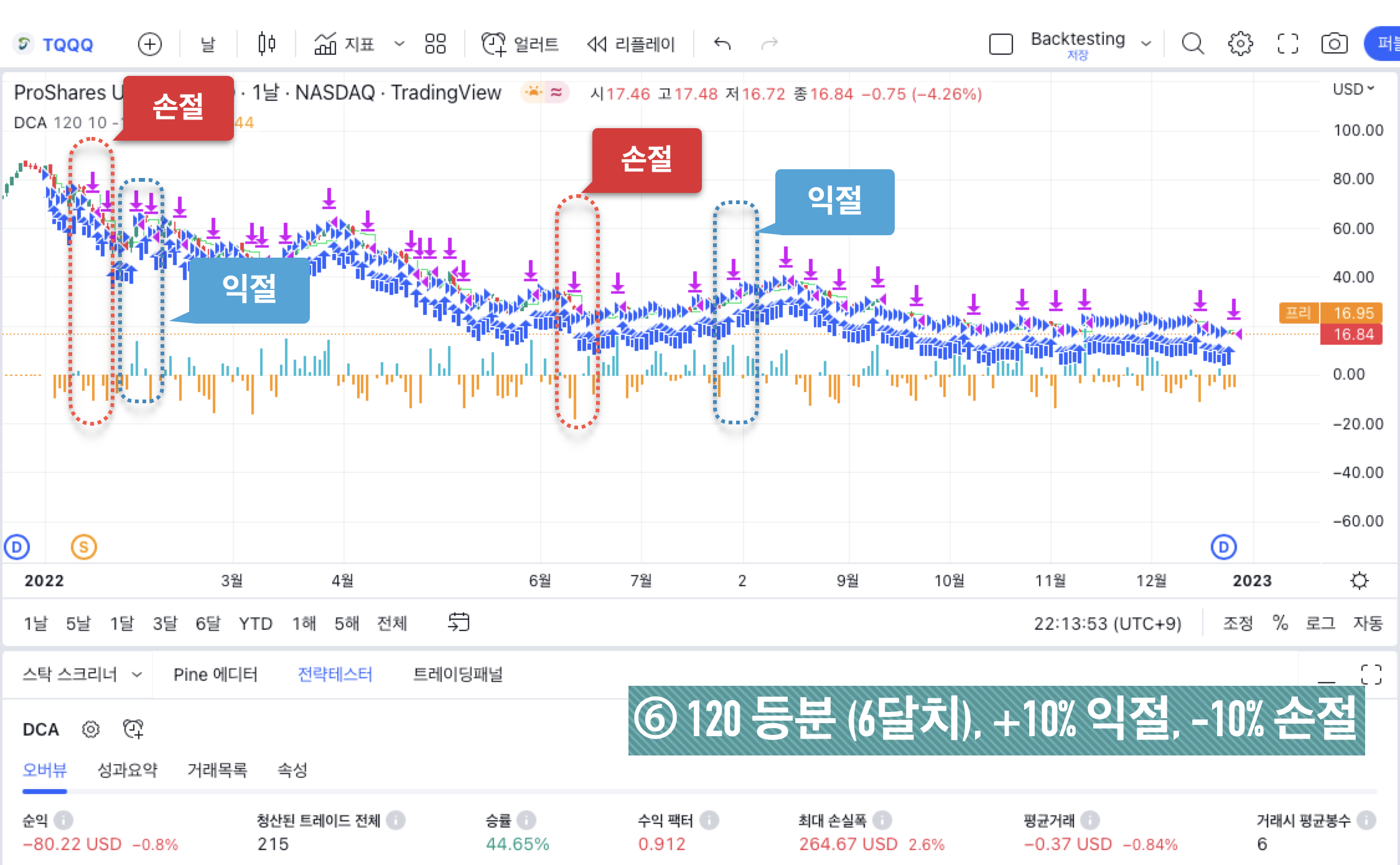
Task: Toggle 자동 auto scale mode
Action: 1366,624
